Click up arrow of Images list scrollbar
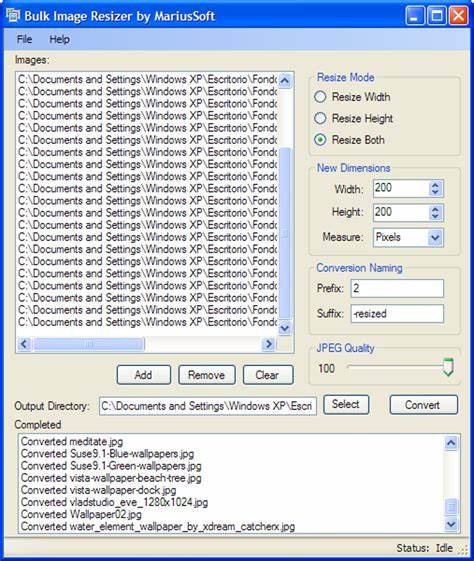Image resolution: width=474 pixels, height=561 pixels. [285, 81]
